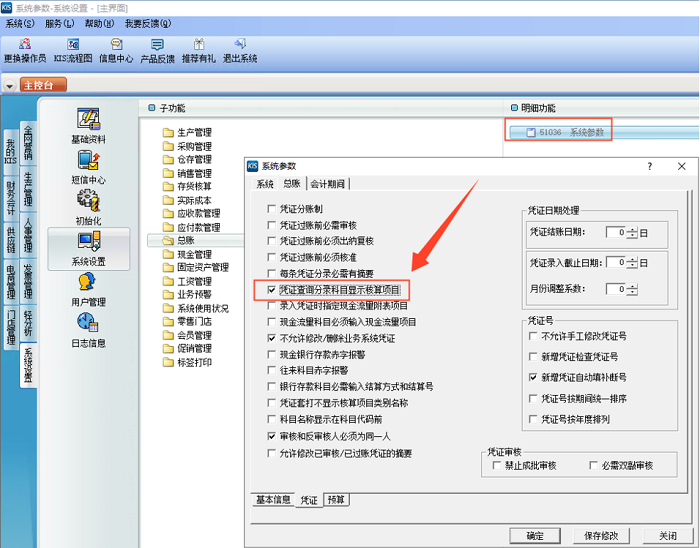Image resolution: width=700 pixels, height=548 pixels.
Task: Select the 系统 tab in the dialog
Action: 265,184
